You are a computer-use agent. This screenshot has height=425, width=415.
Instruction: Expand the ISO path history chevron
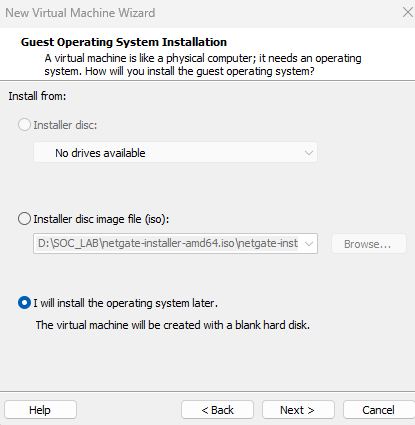309,244
